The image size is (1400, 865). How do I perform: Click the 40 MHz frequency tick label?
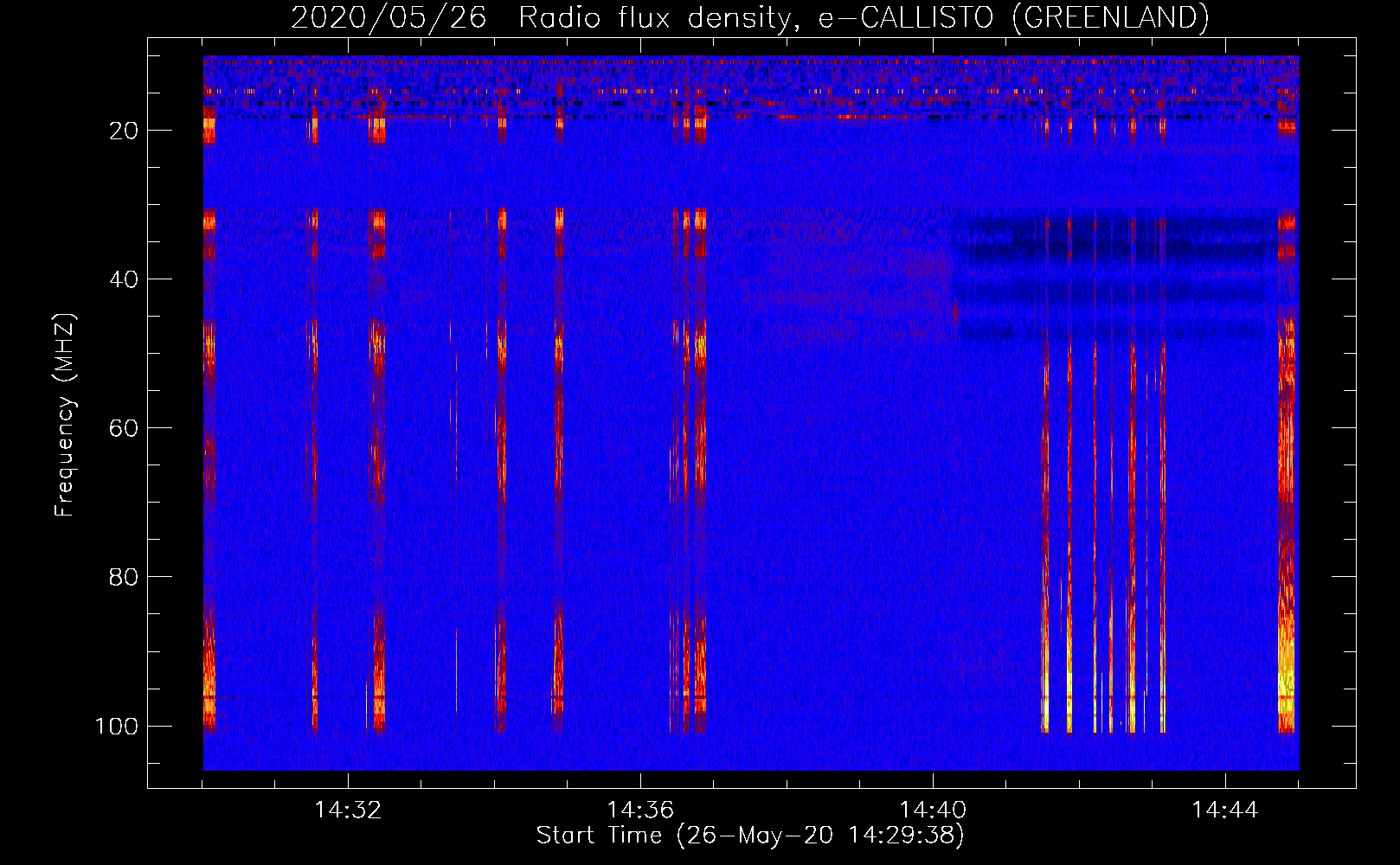pos(124,279)
